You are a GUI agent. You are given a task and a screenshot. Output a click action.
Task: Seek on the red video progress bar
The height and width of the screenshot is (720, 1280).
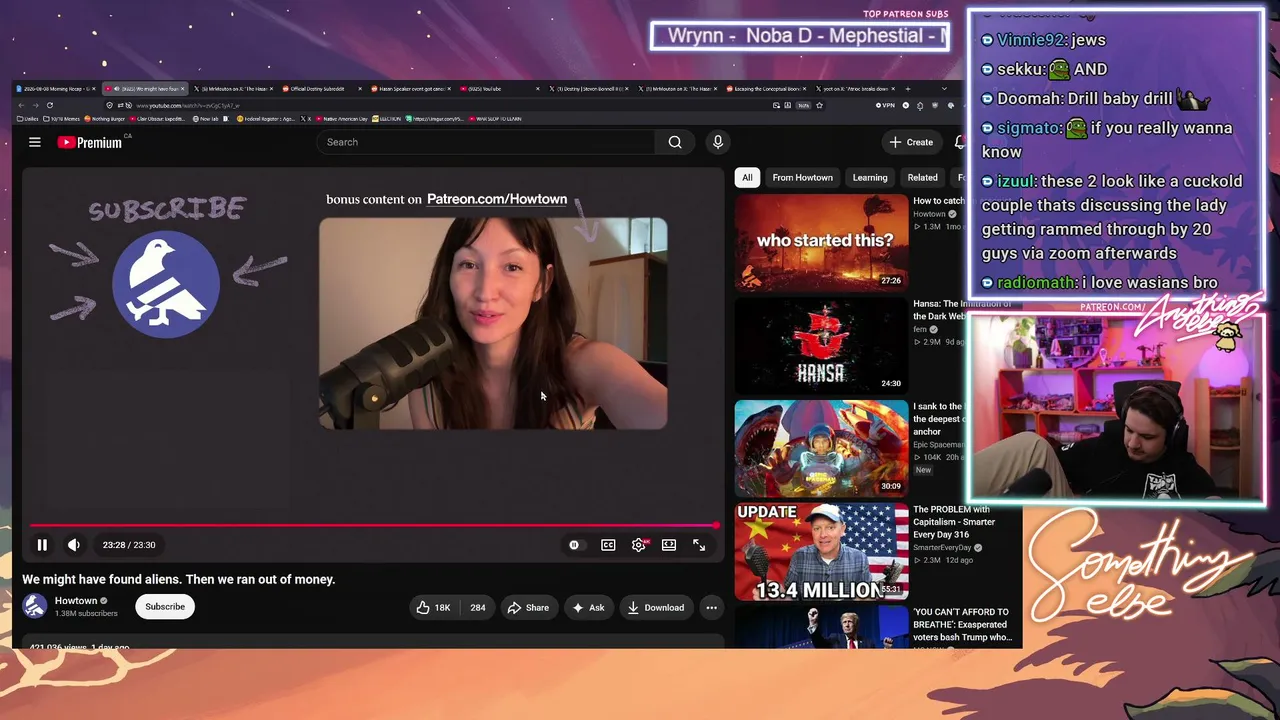[x=373, y=524]
